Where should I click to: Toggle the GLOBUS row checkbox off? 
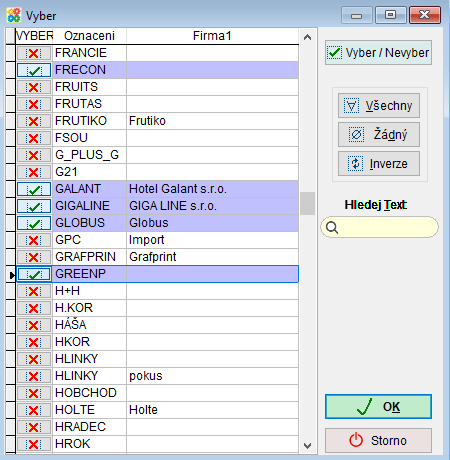[34, 223]
